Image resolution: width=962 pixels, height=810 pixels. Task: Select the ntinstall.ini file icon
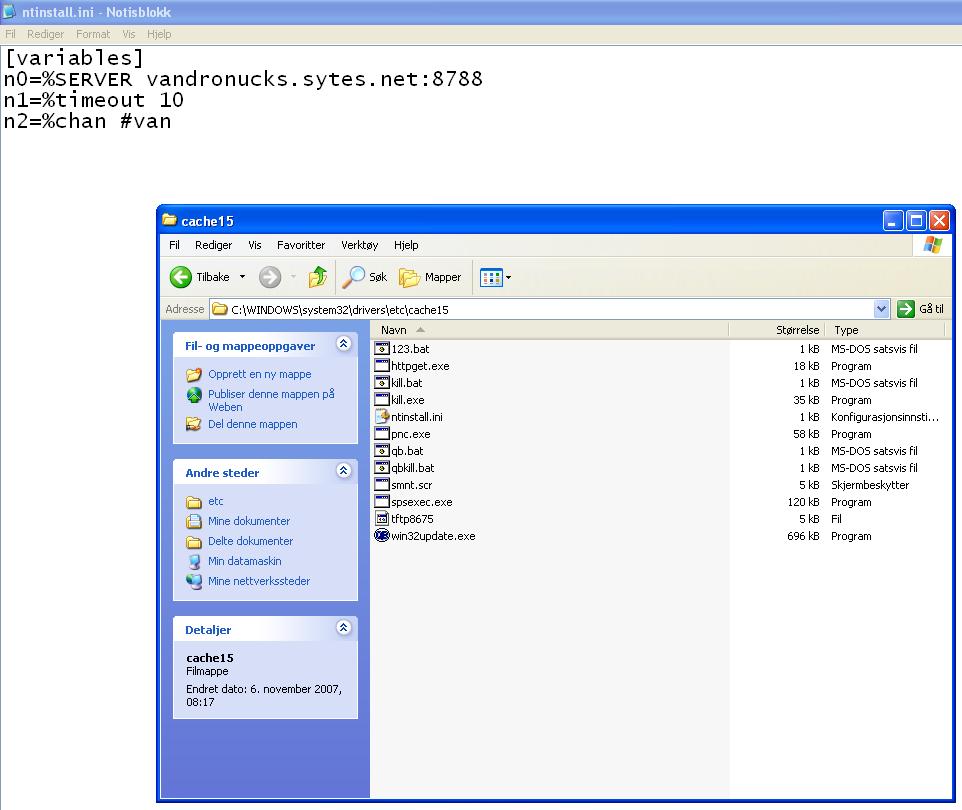(382, 417)
